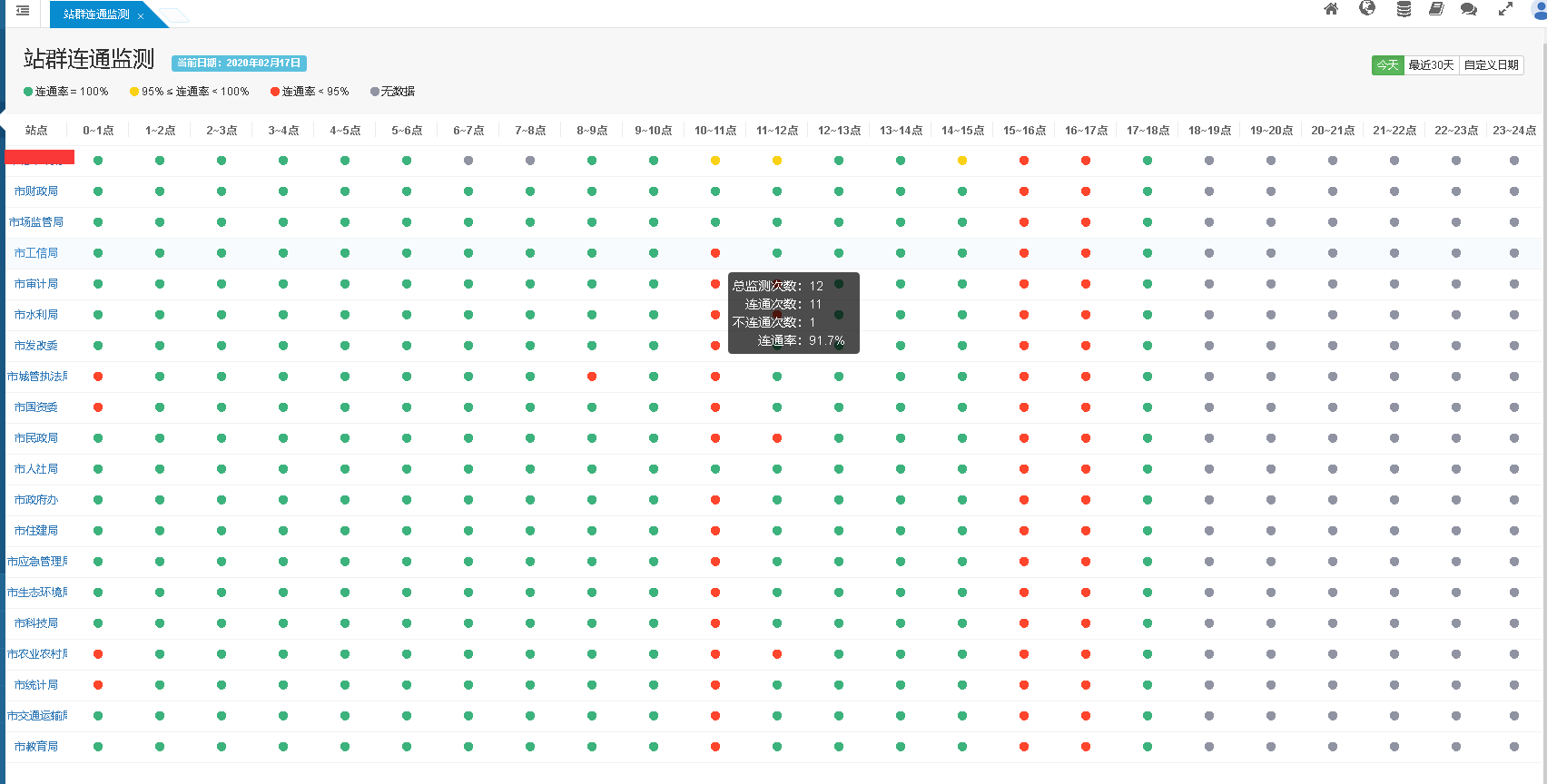Screen dimensions: 1547x784
Task: Click 市工信局 red dot in 10~11点 column
Action: (x=715, y=253)
